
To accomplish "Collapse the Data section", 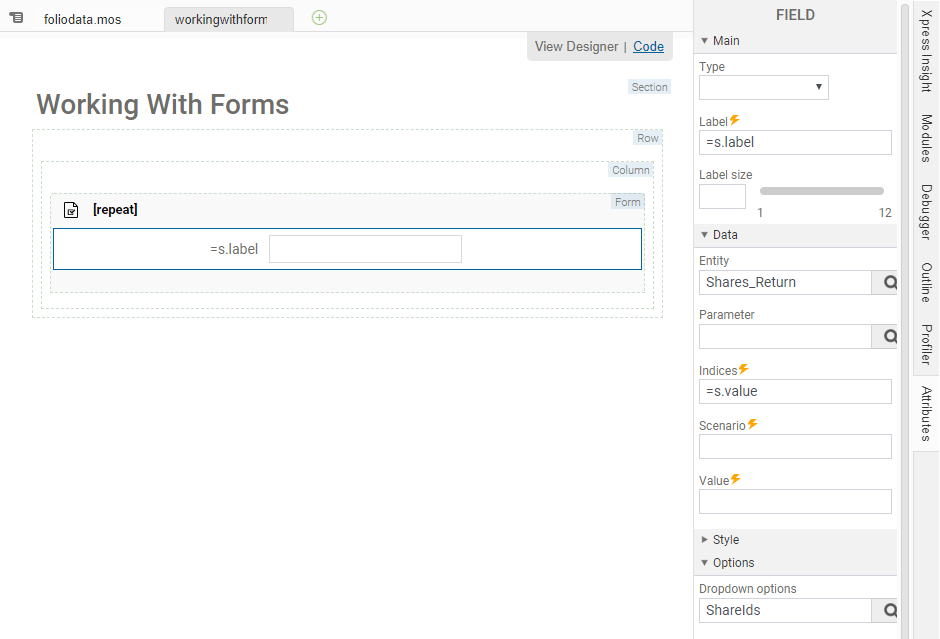I will pyautogui.click(x=705, y=235).
